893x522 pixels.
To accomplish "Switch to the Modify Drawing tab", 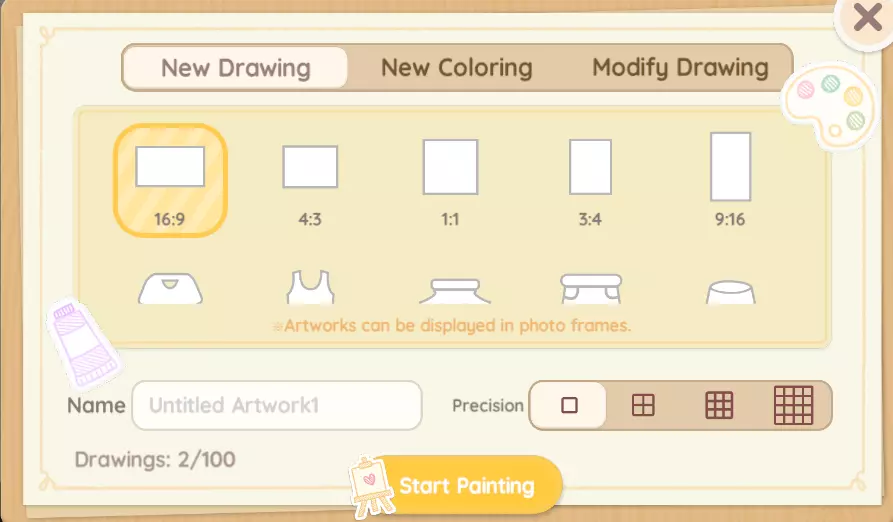I will pyautogui.click(x=680, y=68).
